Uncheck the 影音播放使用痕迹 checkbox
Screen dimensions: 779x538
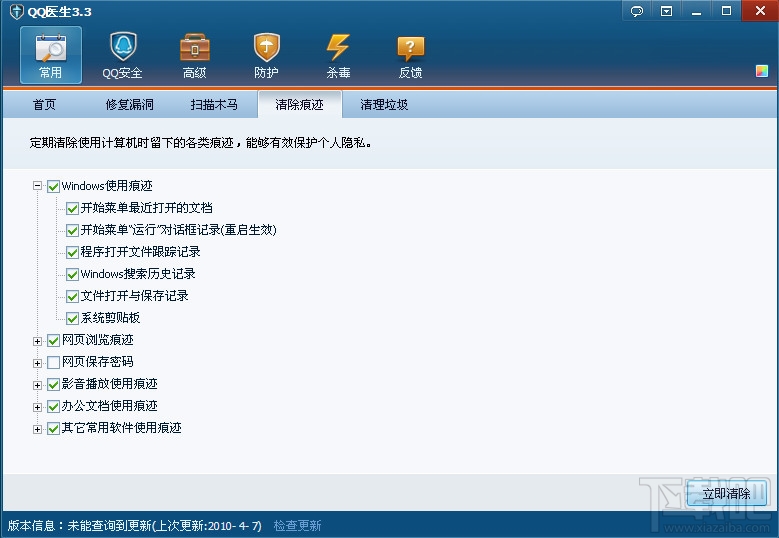pyautogui.click(x=53, y=384)
